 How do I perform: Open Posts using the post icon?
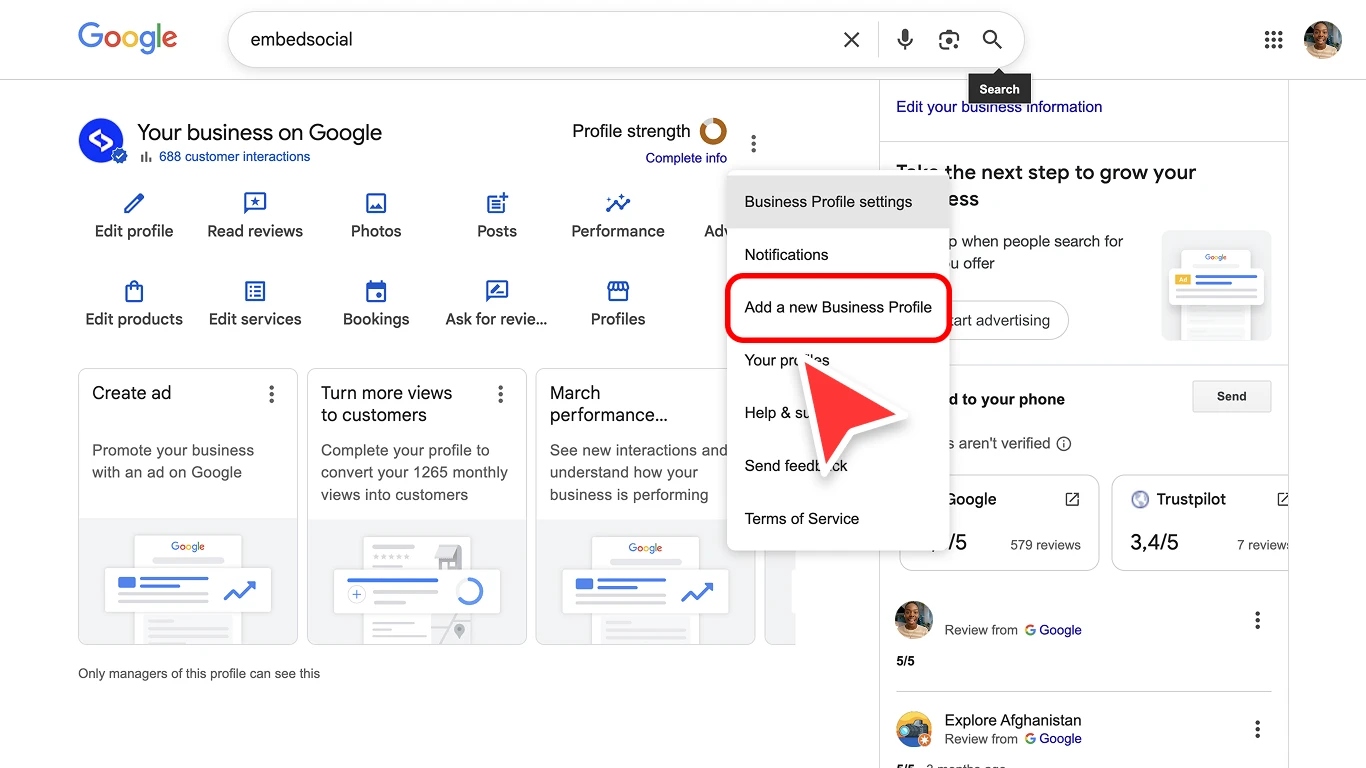(496, 204)
